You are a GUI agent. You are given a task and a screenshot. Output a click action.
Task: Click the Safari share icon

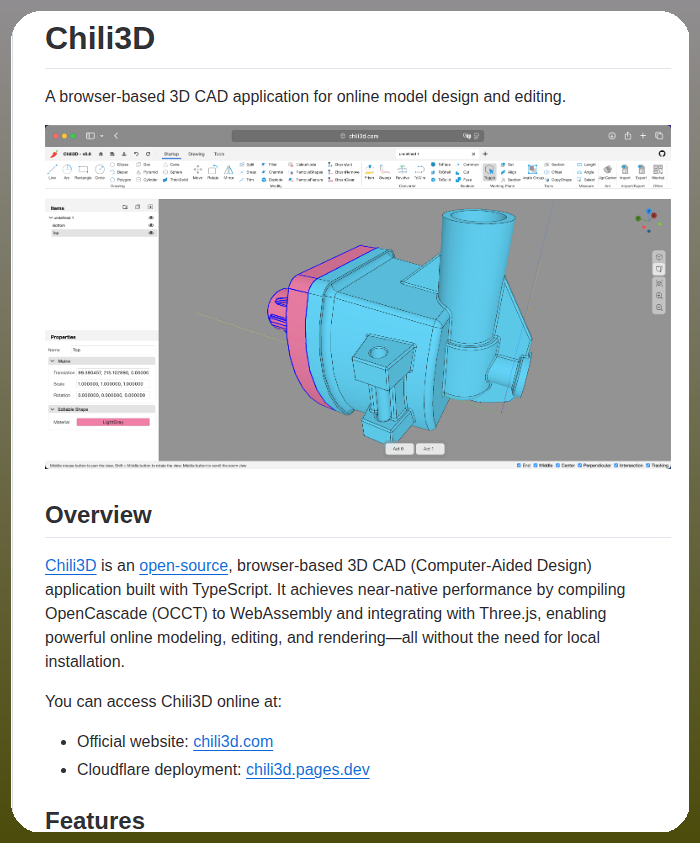click(627, 136)
